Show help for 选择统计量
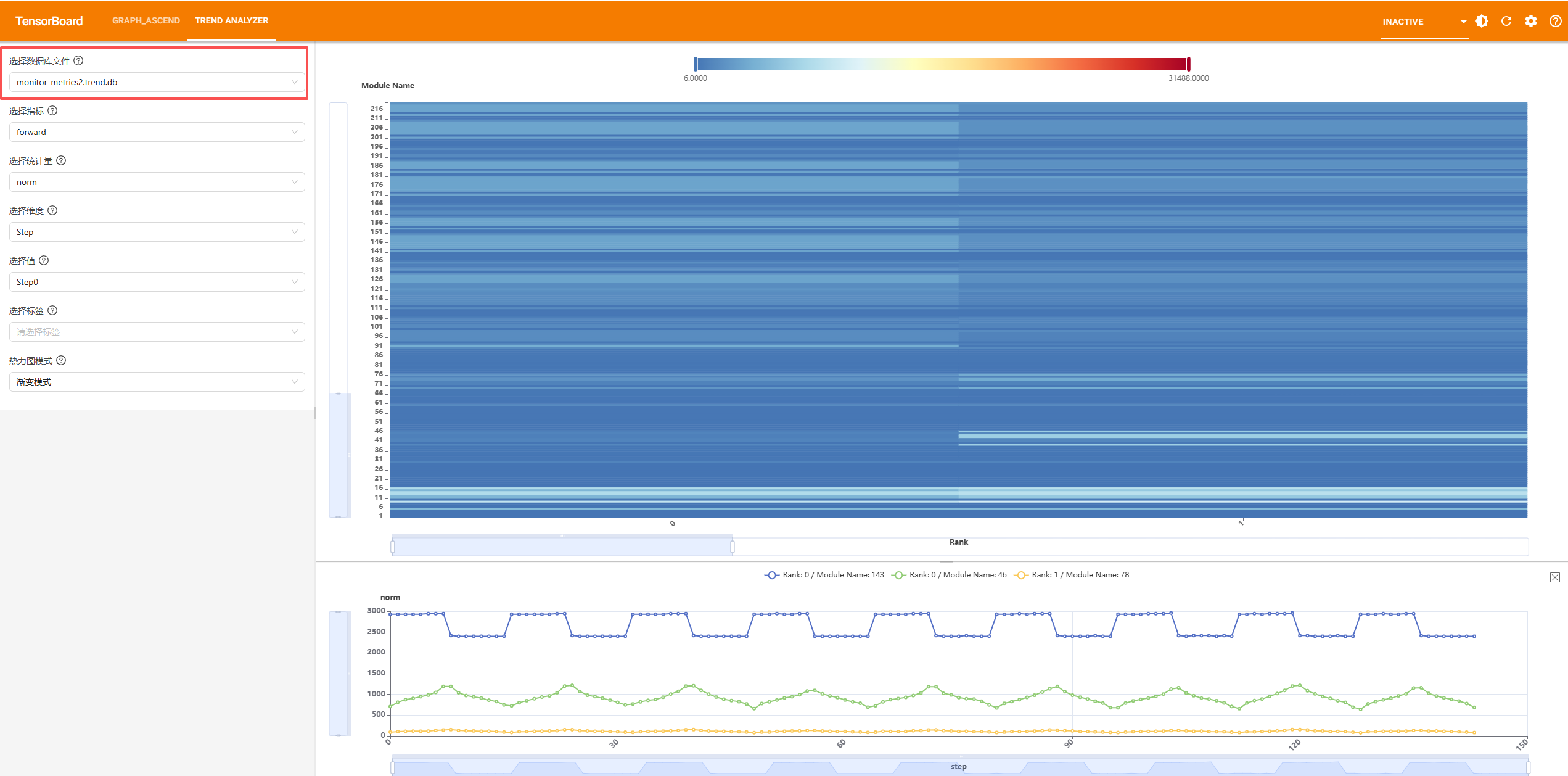 point(61,160)
